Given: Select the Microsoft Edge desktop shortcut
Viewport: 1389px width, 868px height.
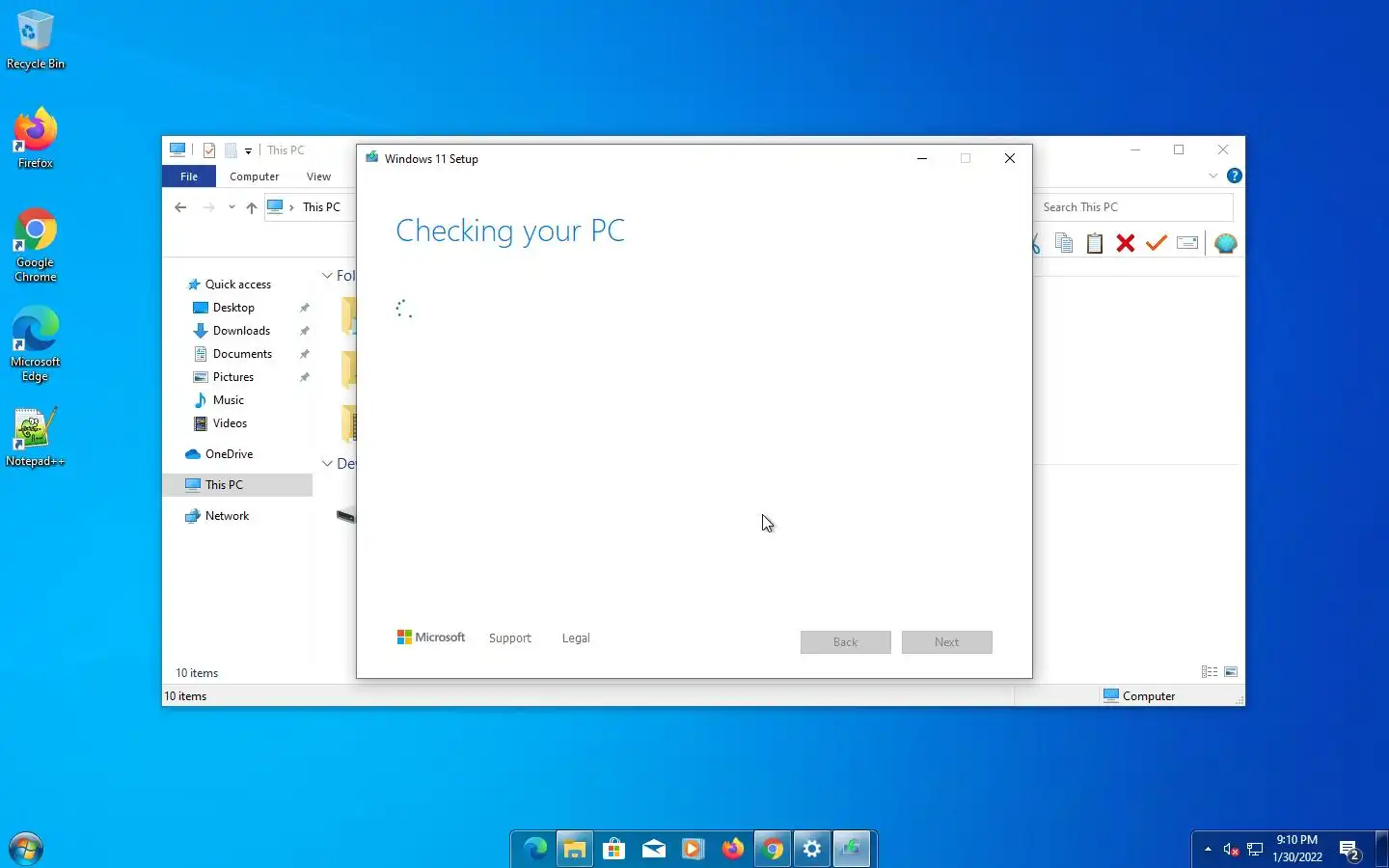Looking at the screenshot, I should 36,344.
